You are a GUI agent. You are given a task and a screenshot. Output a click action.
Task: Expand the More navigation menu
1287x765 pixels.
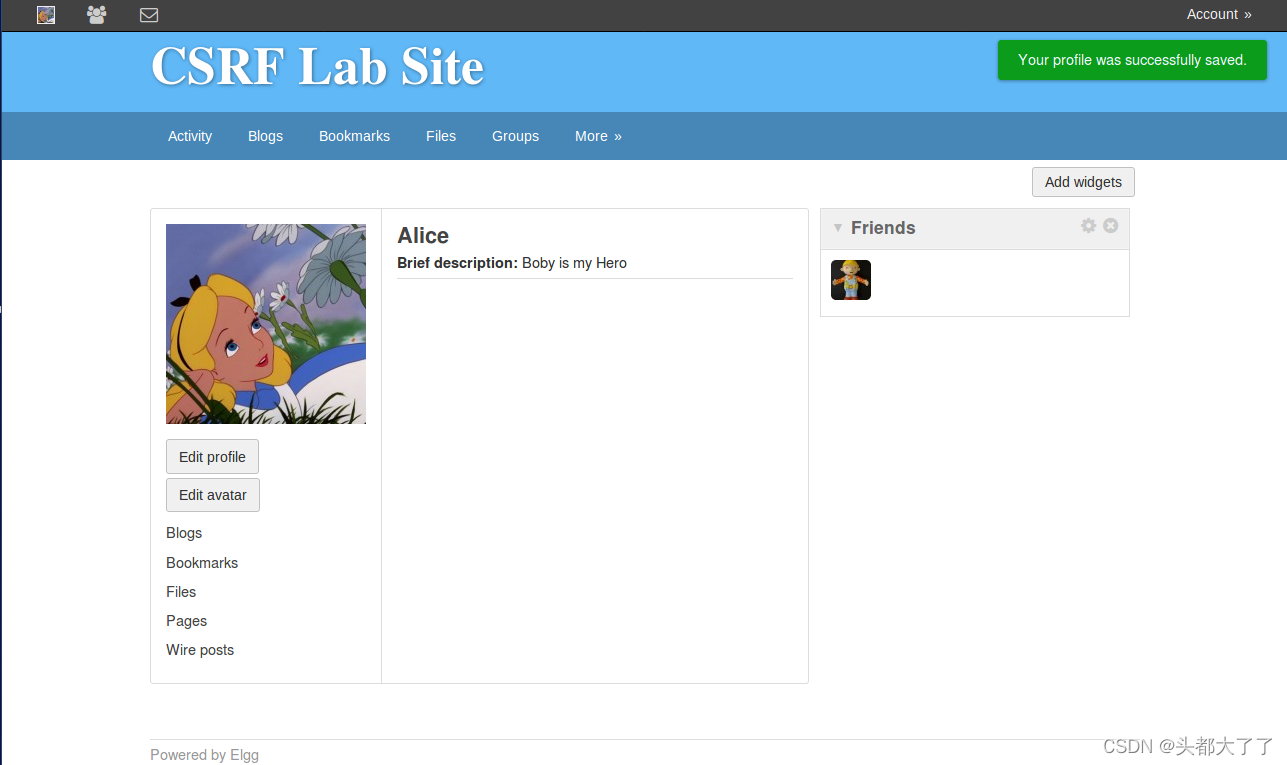[597, 136]
